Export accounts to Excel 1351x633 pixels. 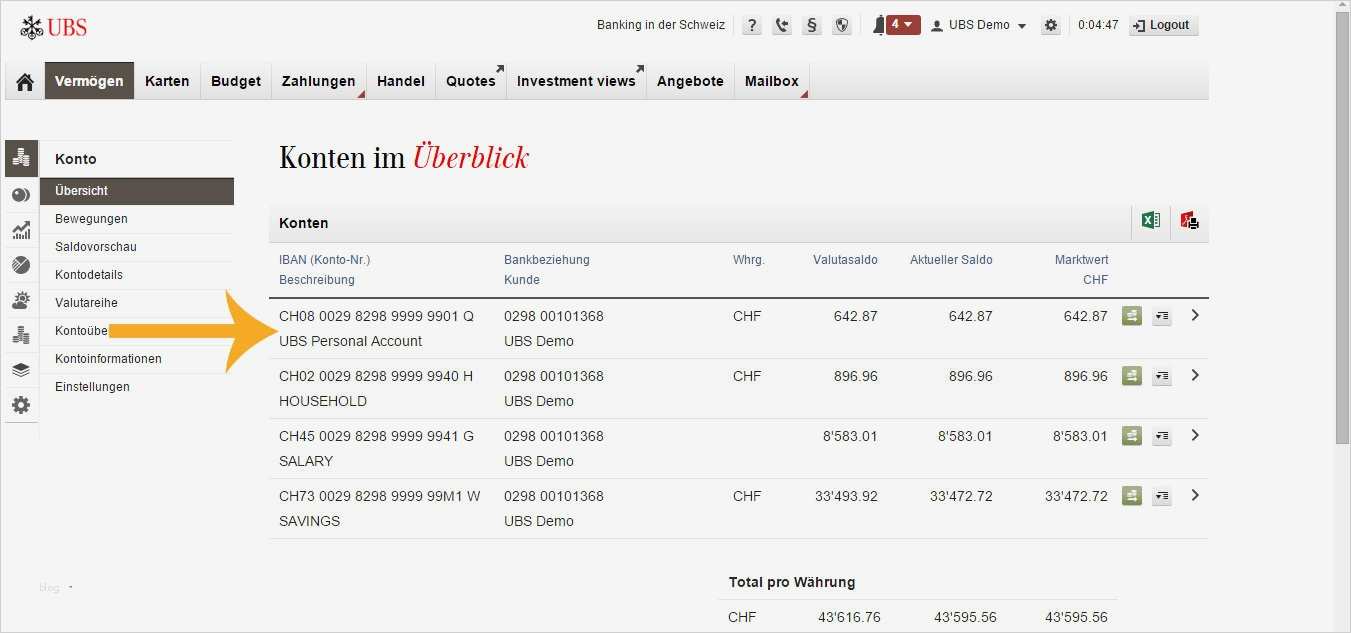click(x=1151, y=221)
